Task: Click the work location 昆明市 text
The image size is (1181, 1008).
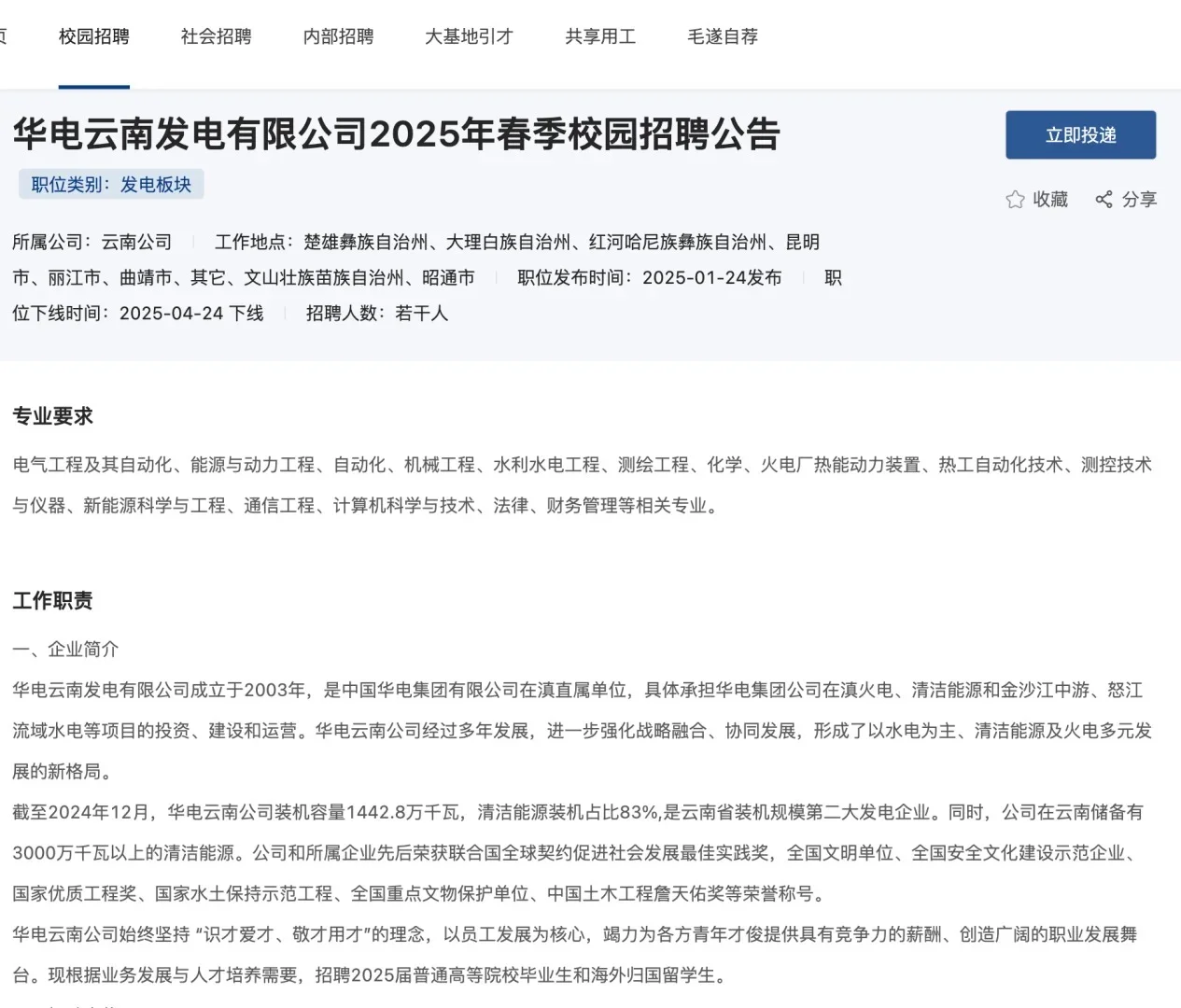Action: [x=805, y=243]
